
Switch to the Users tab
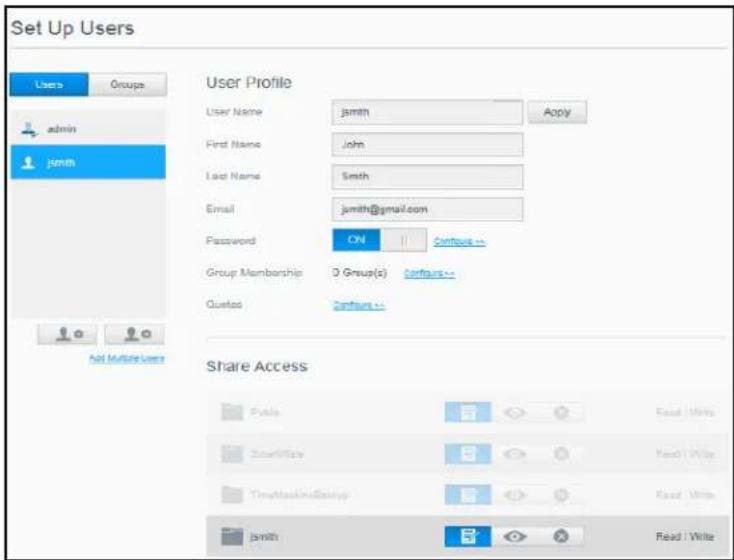pos(49,85)
